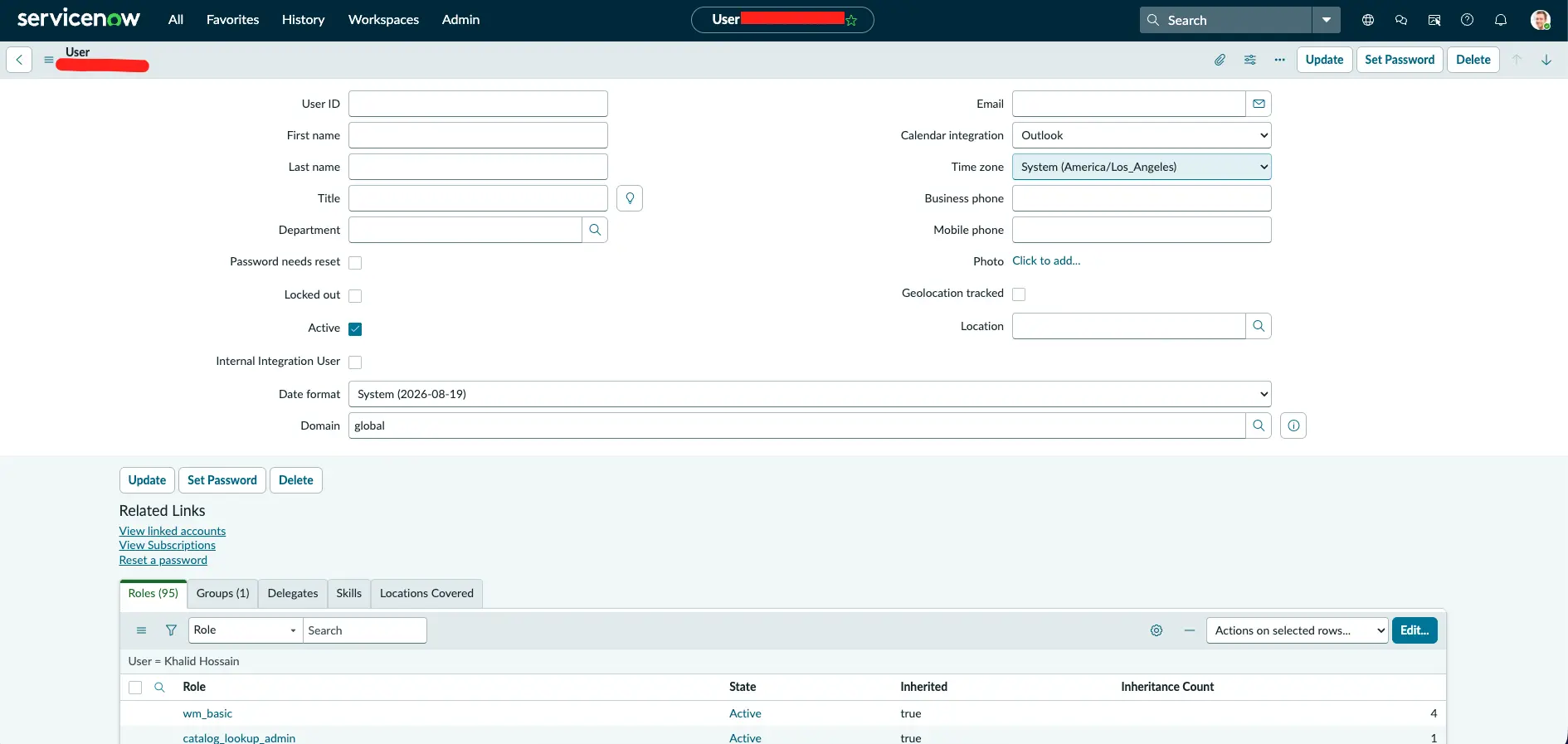Open the Workspaces menu
This screenshot has width=1568, height=744.
click(x=383, y=20)
